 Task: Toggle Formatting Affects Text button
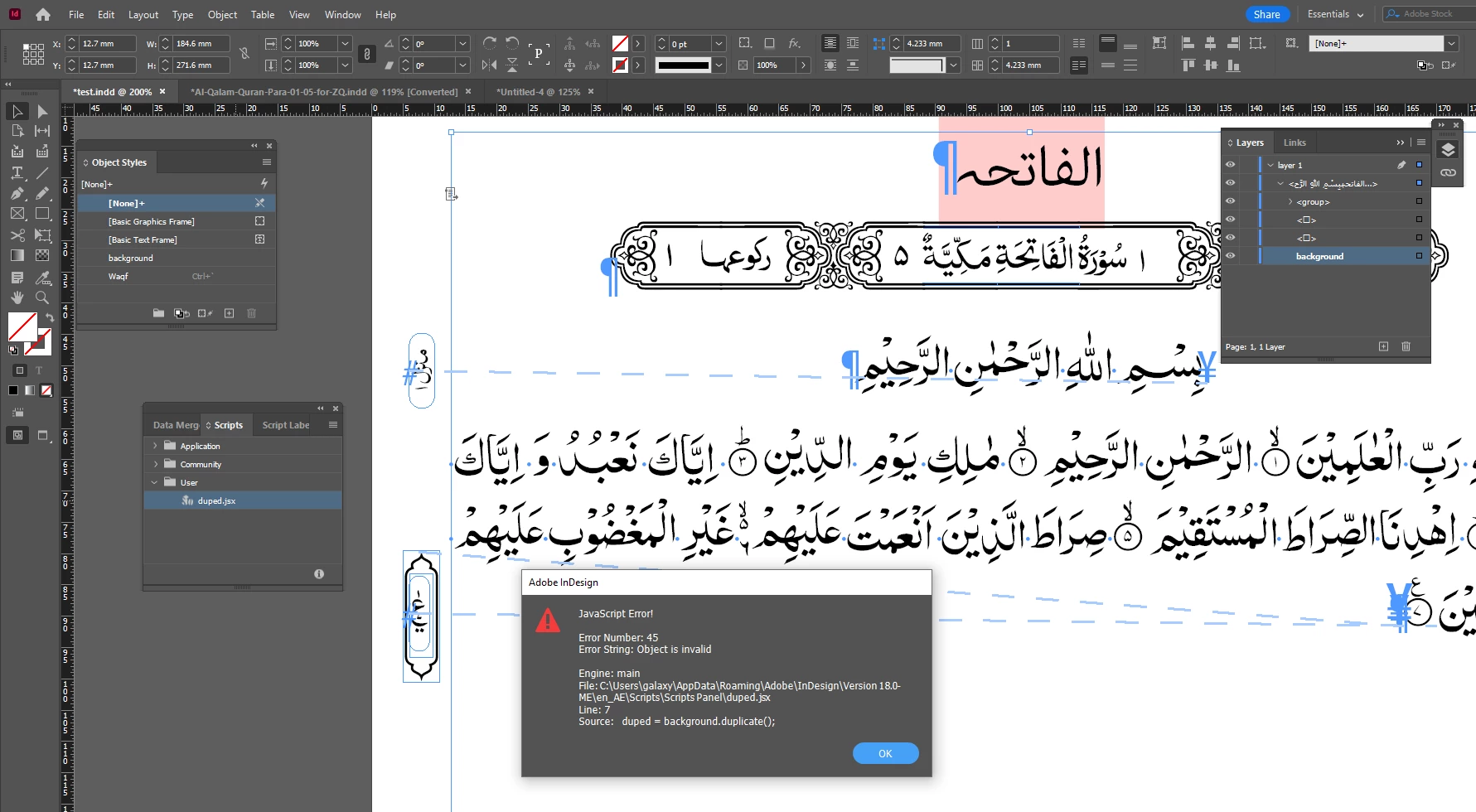point(39,370)
